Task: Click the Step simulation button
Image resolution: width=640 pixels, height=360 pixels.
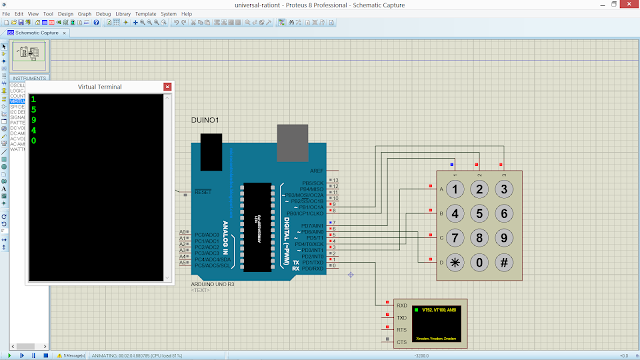Action: [22, 356]
